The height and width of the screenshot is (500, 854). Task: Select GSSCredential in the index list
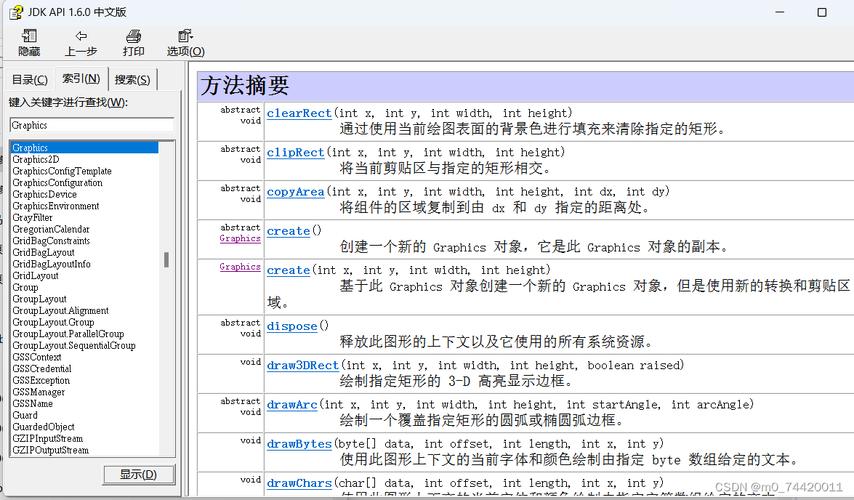point(42,369)
